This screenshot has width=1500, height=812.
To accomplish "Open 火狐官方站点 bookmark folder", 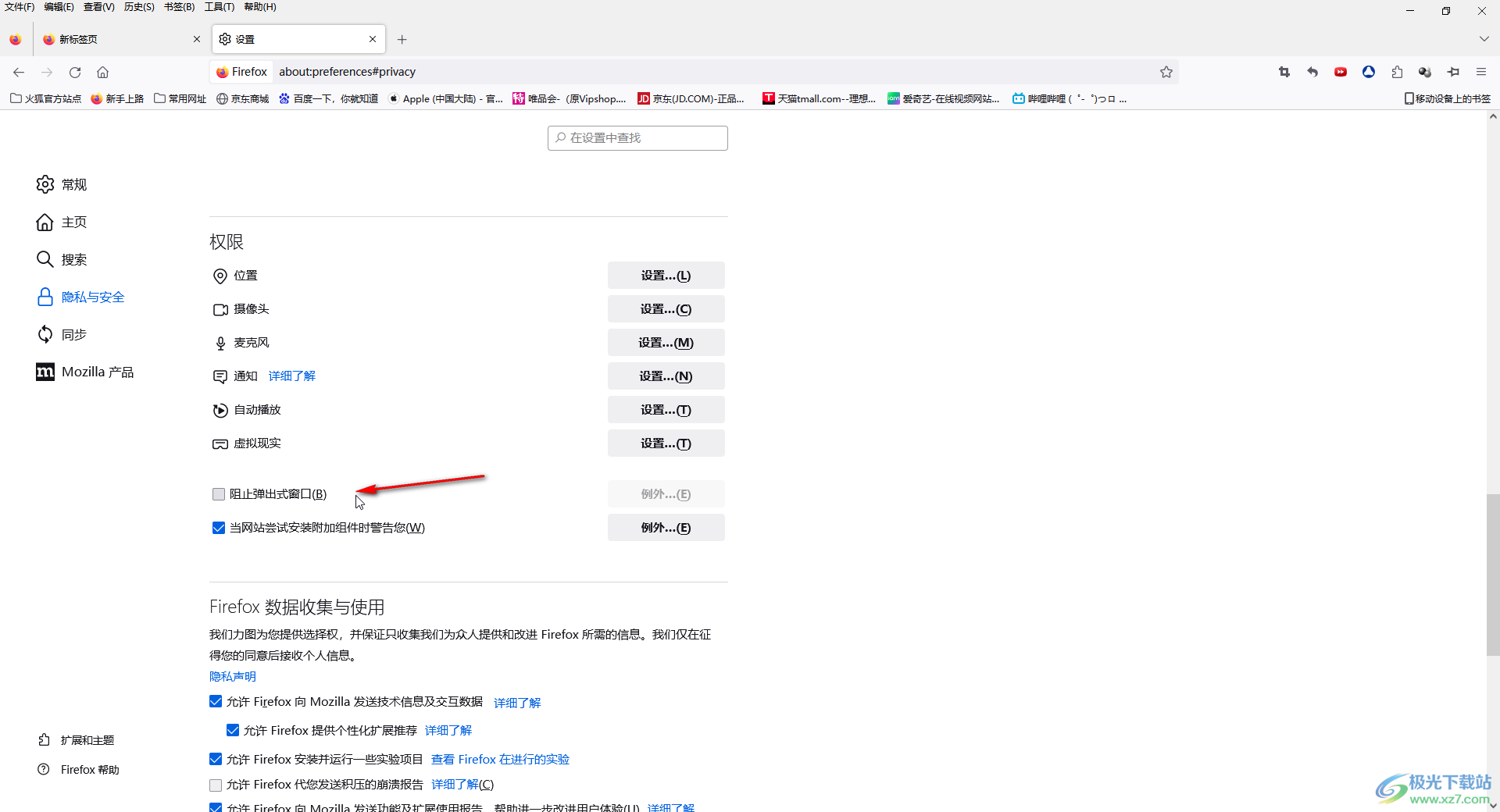I will pyautogui.click(x=45, y=98).
